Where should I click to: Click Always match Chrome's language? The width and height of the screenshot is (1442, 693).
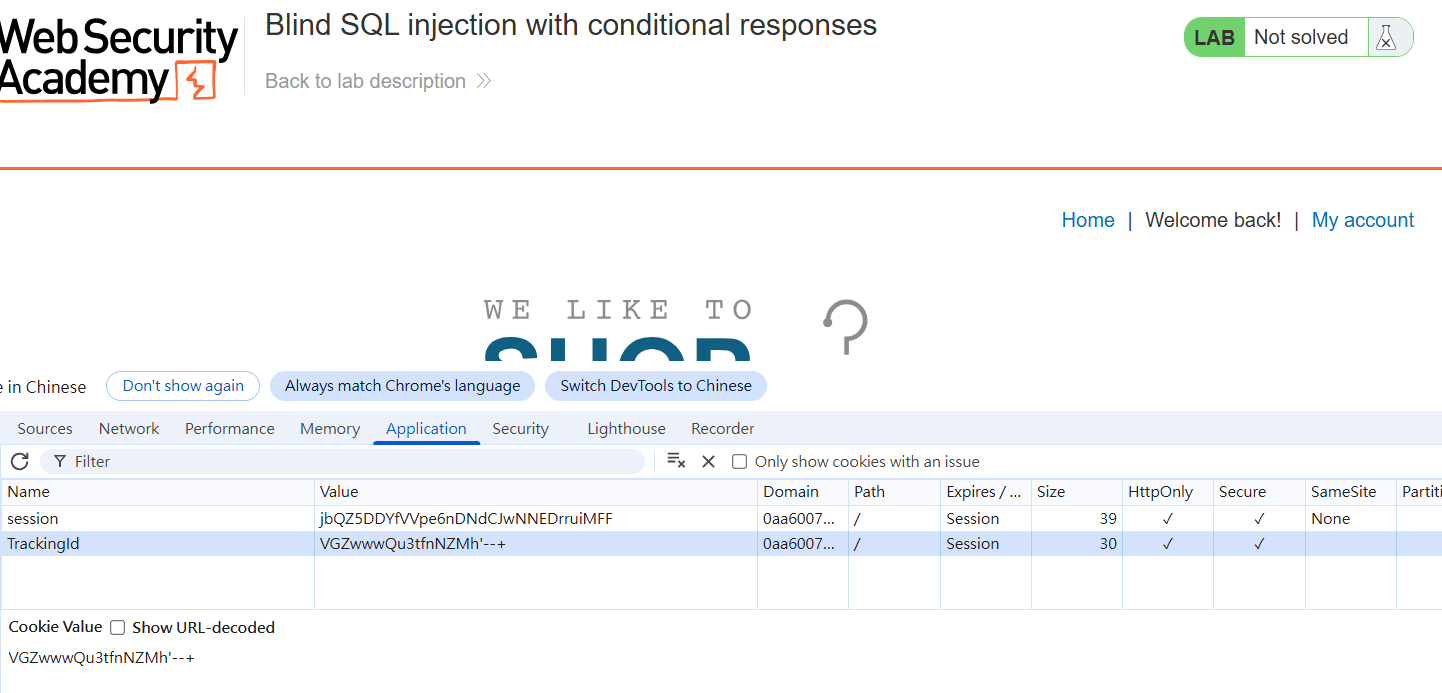(402, 386)
